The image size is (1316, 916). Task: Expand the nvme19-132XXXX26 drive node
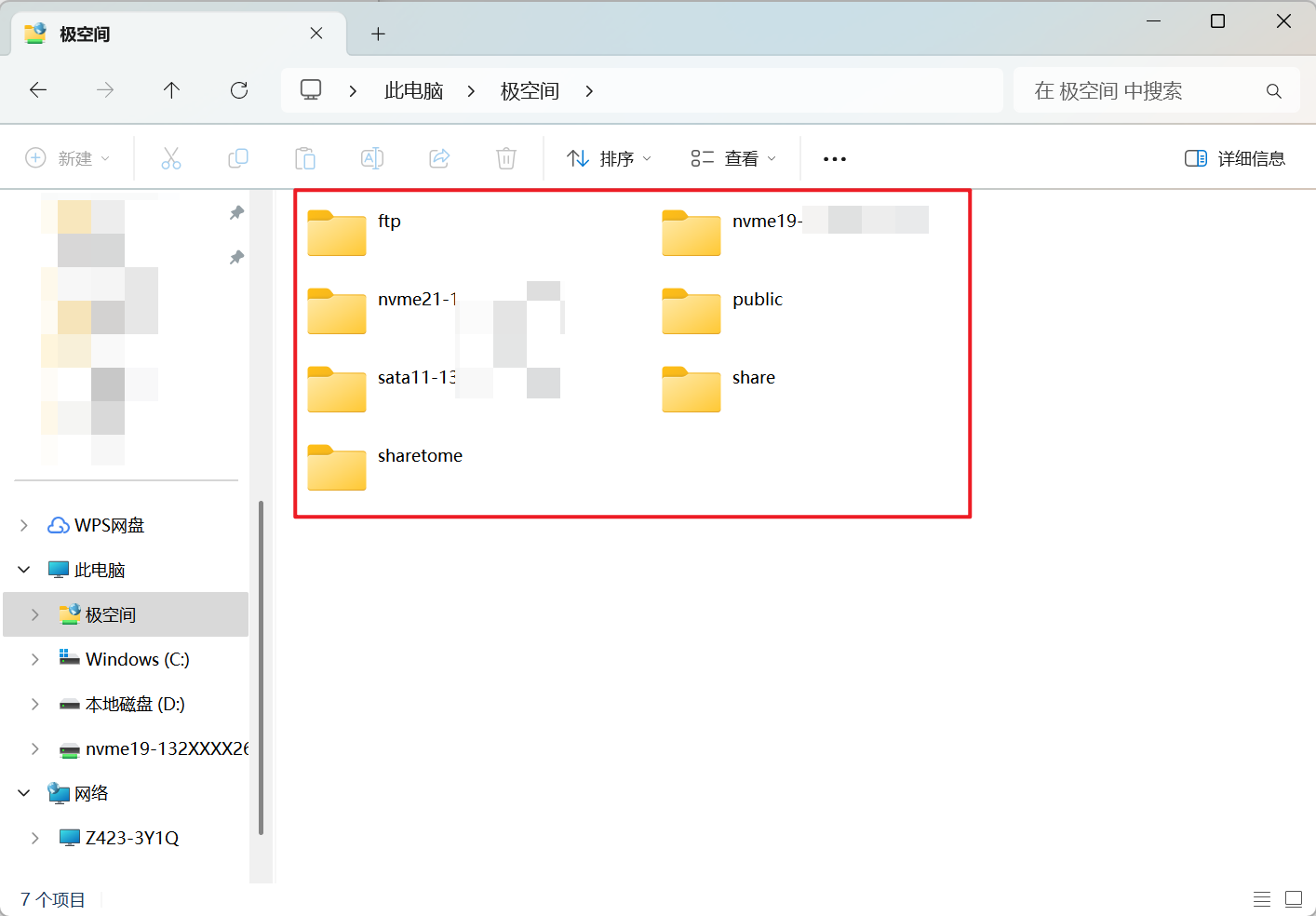click(x=35, y=748)
